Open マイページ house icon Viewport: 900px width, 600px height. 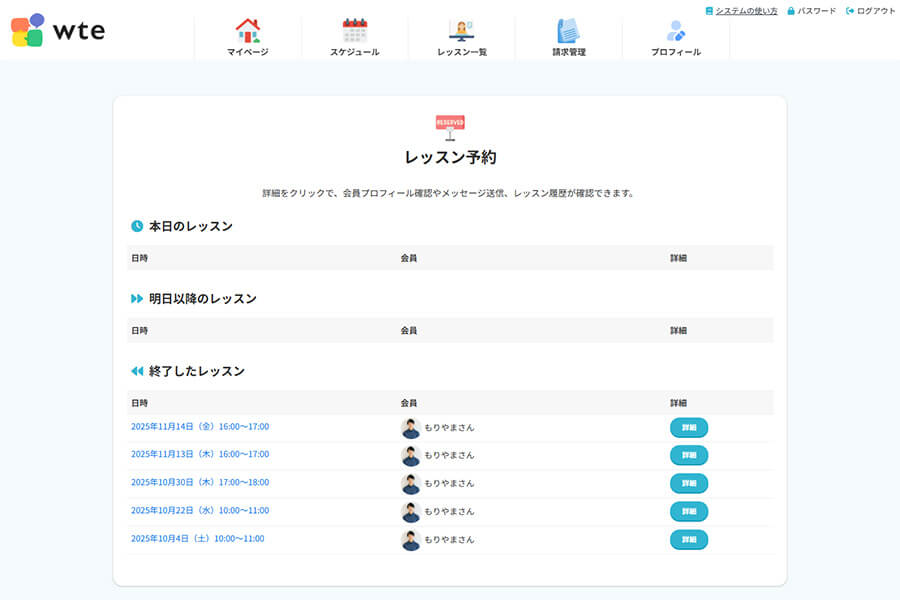point(247,30)
